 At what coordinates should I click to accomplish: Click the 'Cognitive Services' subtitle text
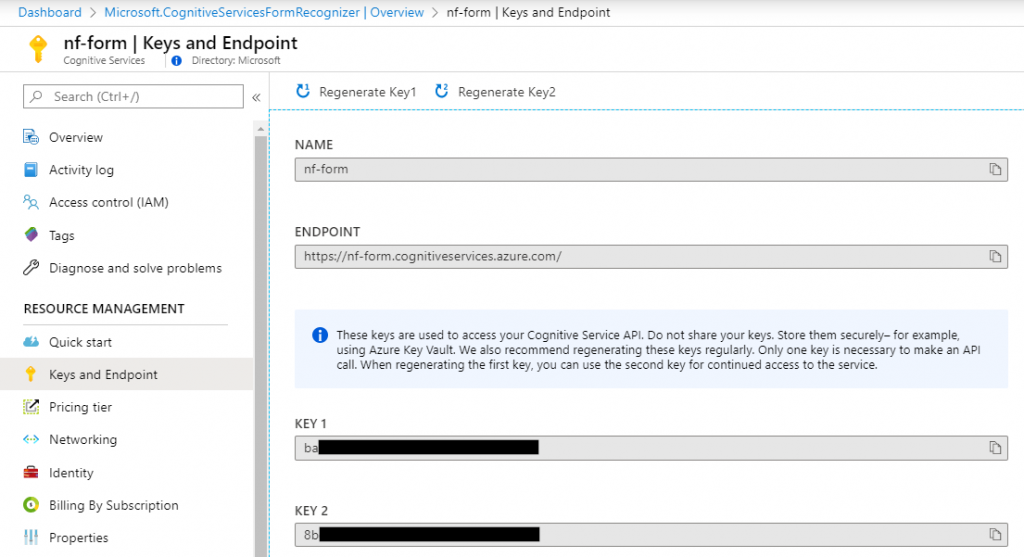(x=104, y=61)
